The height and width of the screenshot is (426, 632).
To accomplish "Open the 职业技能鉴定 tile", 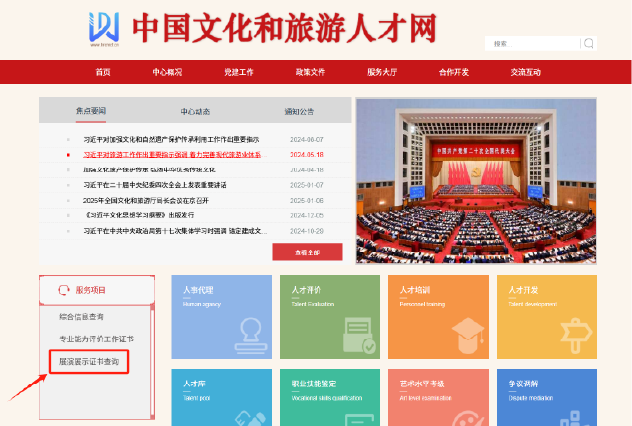I will [x=330, y=397].
